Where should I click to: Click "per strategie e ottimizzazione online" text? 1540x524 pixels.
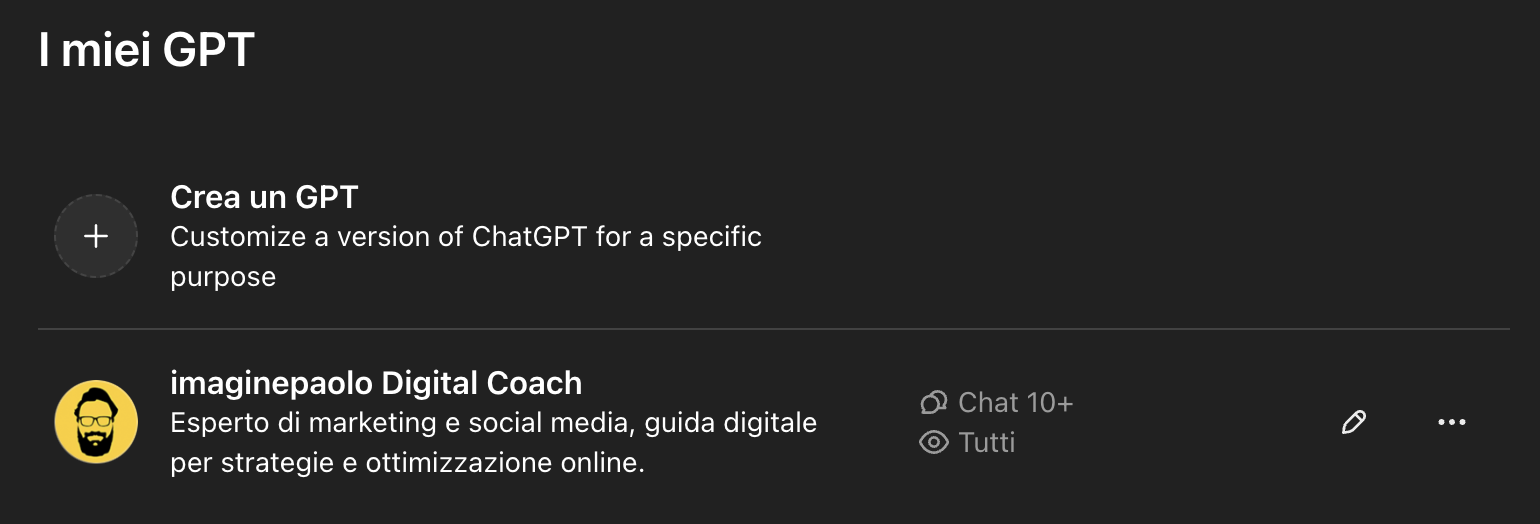click(x=407, y=463)
